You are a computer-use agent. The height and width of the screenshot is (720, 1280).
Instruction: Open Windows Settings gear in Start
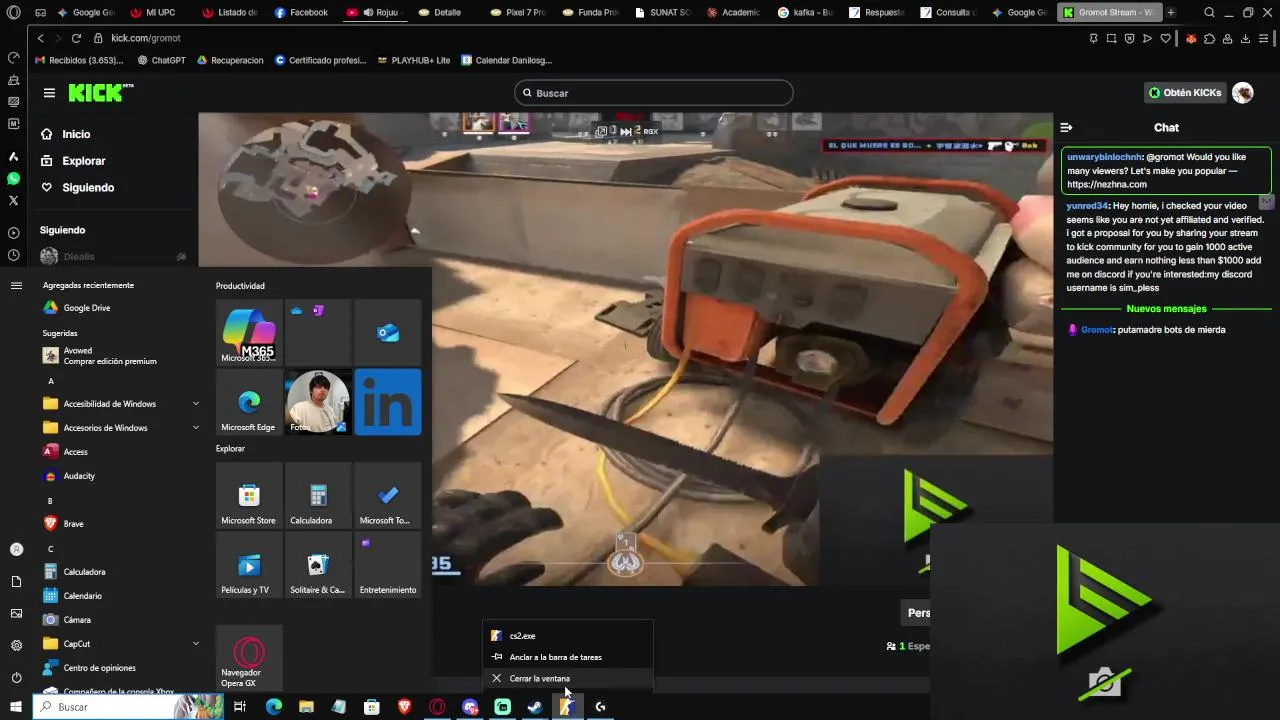click(x=16, y=646)
